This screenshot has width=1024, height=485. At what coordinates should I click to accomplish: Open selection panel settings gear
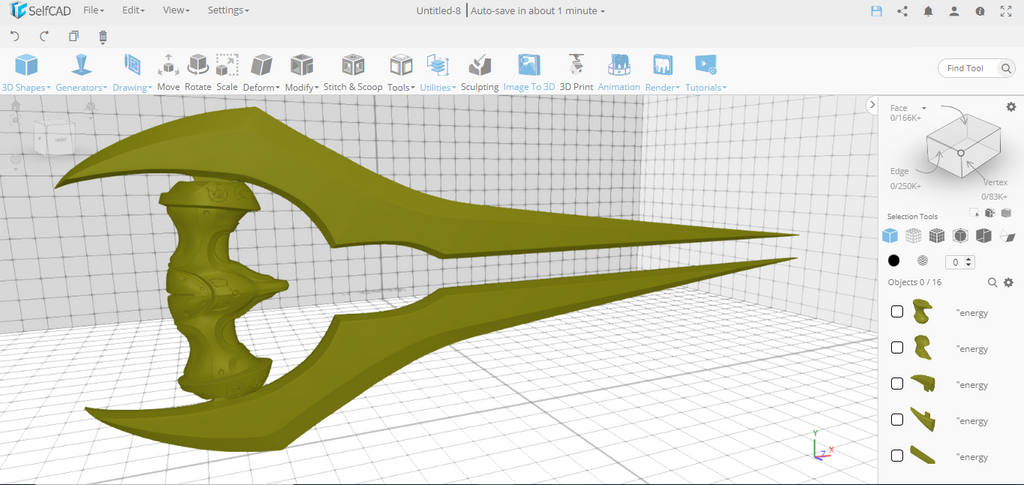1011,106
